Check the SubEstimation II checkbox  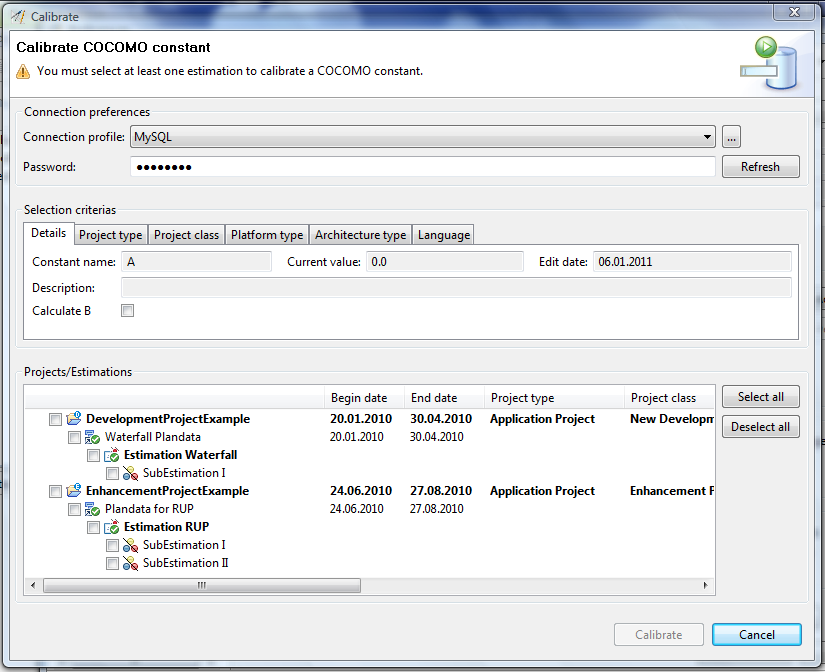pyautogui.click(x=112, y=564)
